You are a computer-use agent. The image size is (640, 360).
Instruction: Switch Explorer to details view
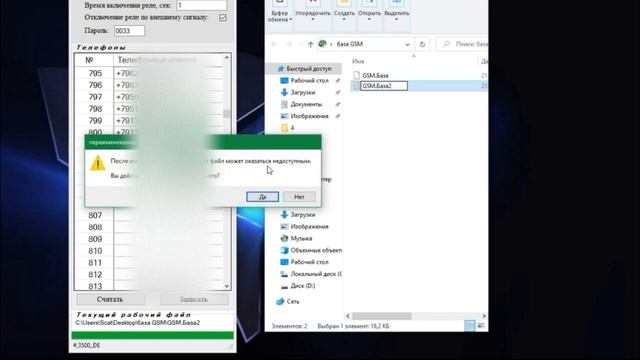pos(470,325)
